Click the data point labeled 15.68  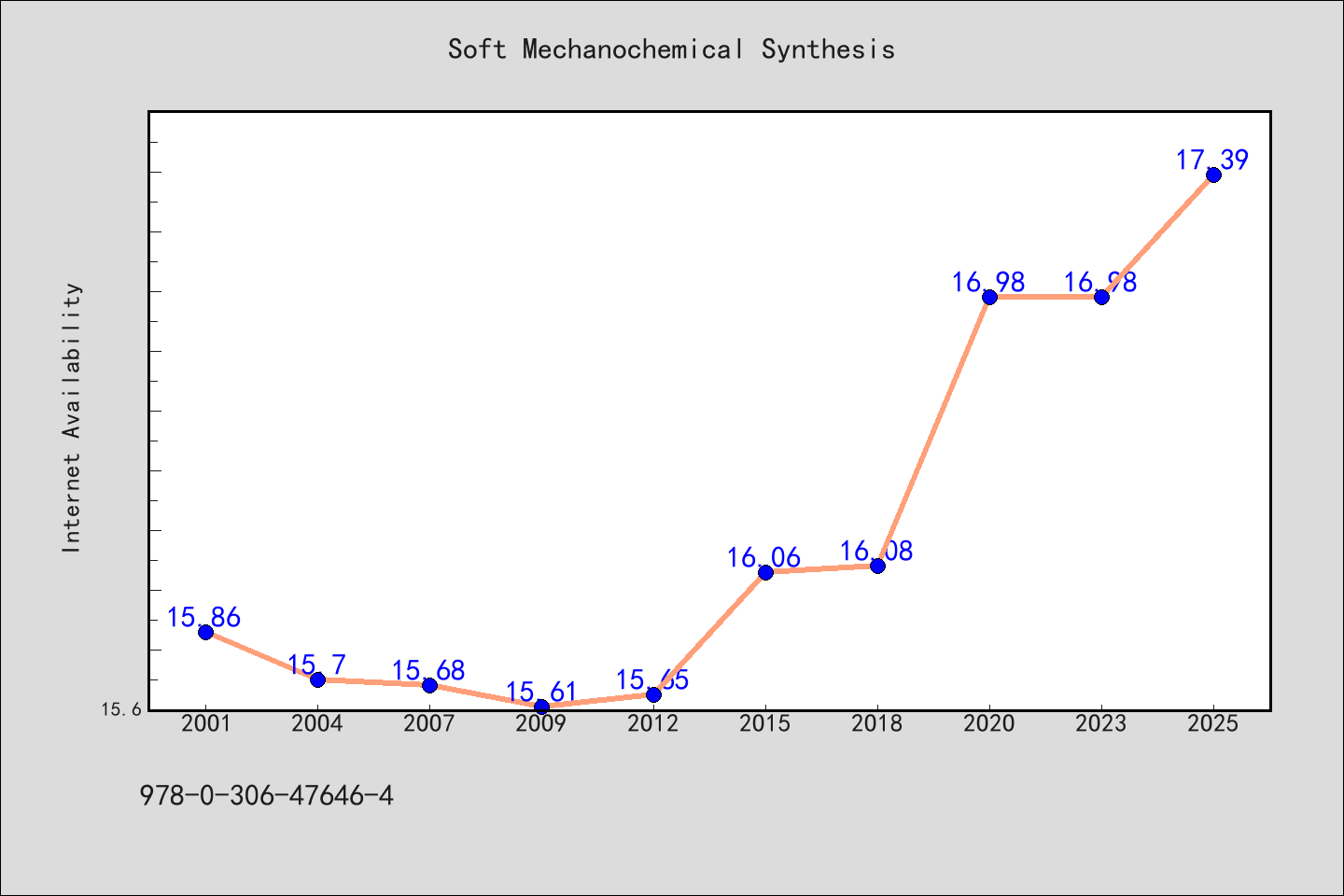coord(429,685)
